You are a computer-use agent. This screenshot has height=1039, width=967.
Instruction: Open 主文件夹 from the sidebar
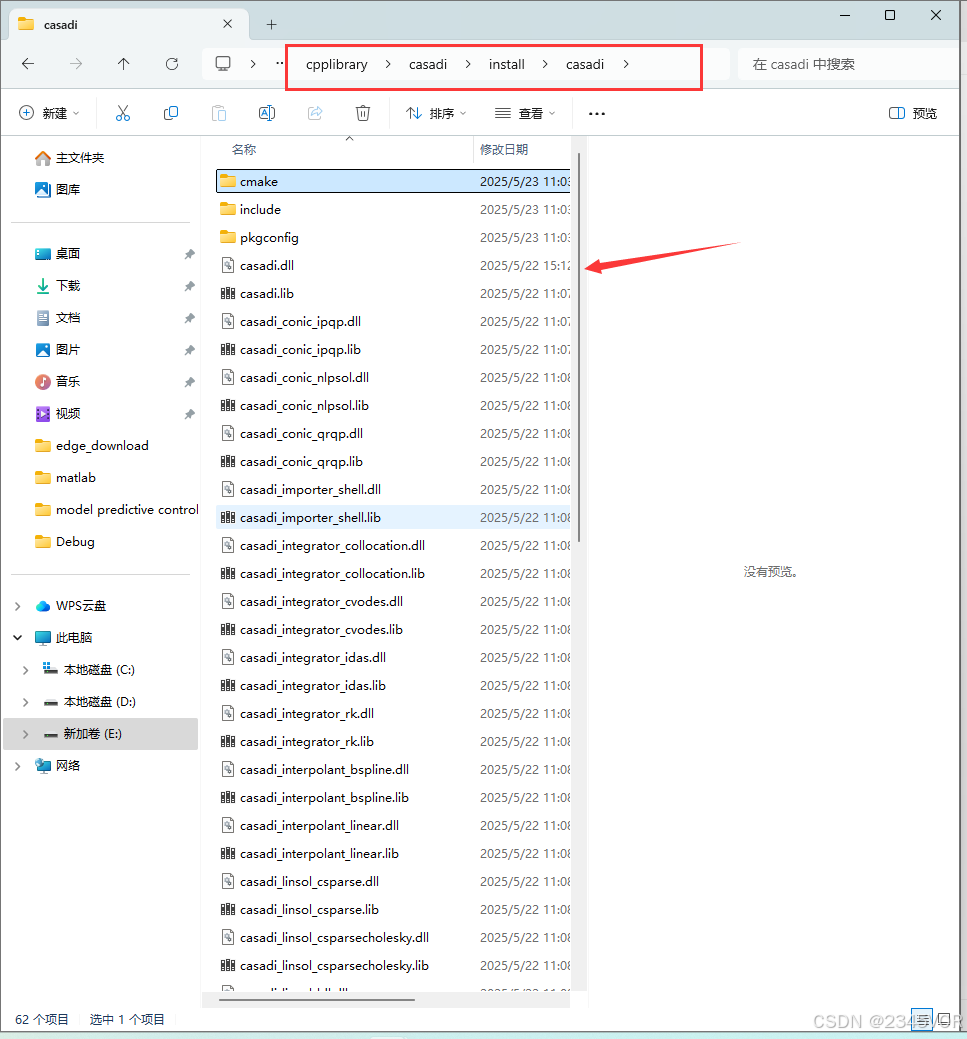click(x=75, y=157)
